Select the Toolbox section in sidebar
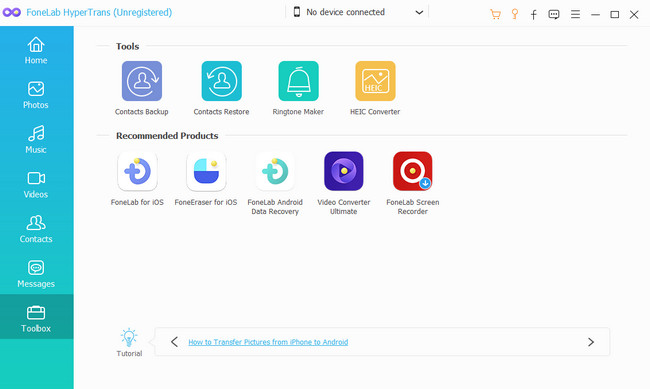Screen dimensions: 650x389 36,317
